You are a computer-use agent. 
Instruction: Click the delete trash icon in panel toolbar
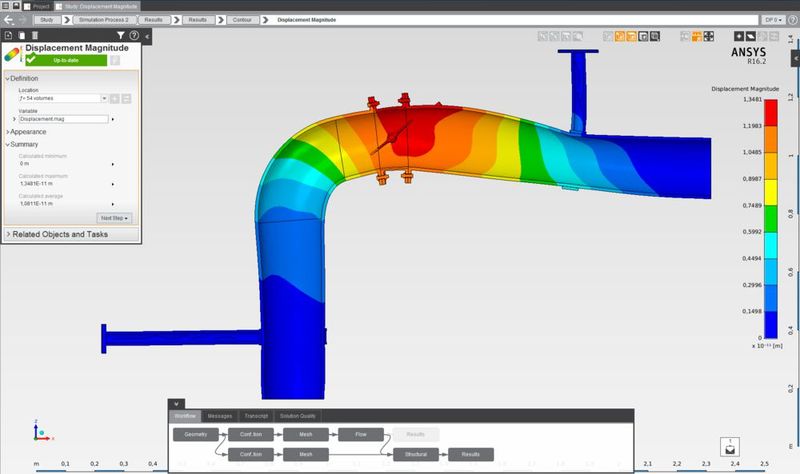[x=35, y=35]
